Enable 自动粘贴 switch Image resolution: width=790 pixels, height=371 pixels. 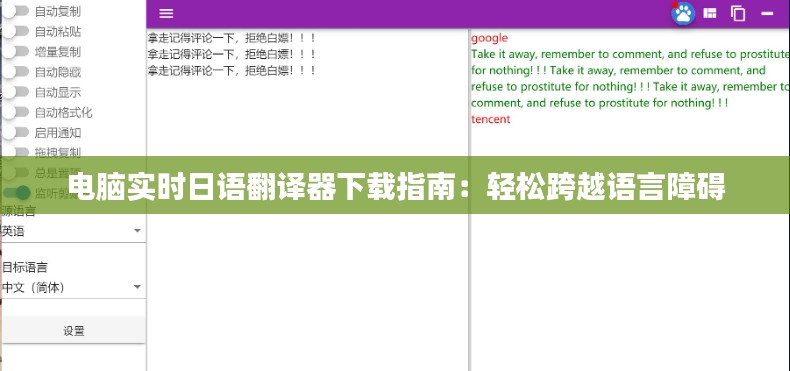[15, 31]
